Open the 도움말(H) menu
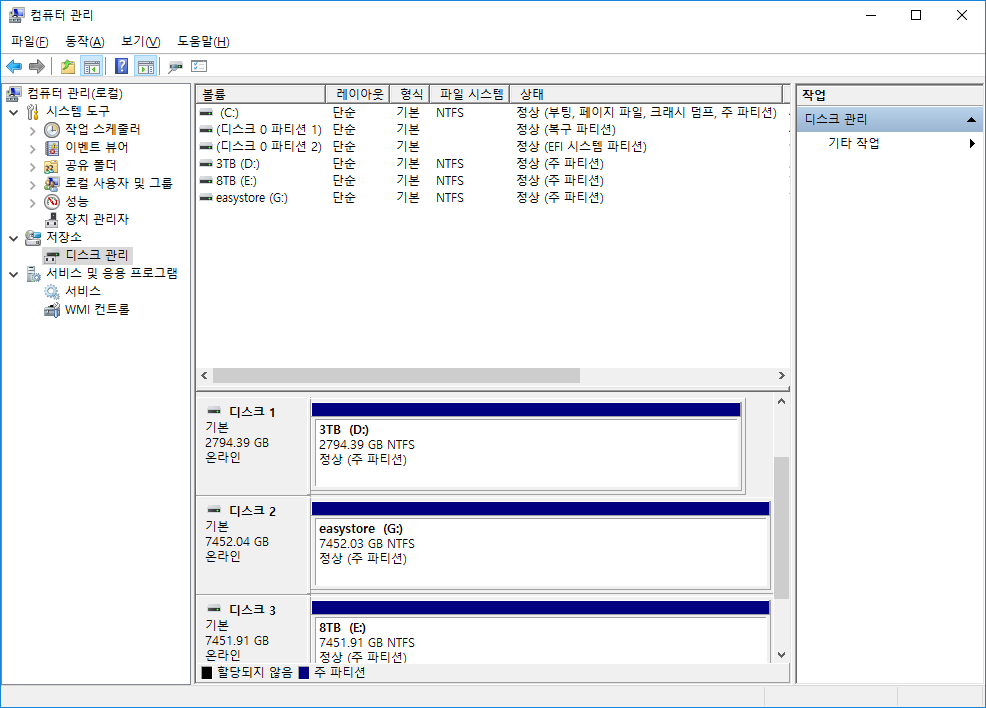986x708 pixels. point(203,41)
